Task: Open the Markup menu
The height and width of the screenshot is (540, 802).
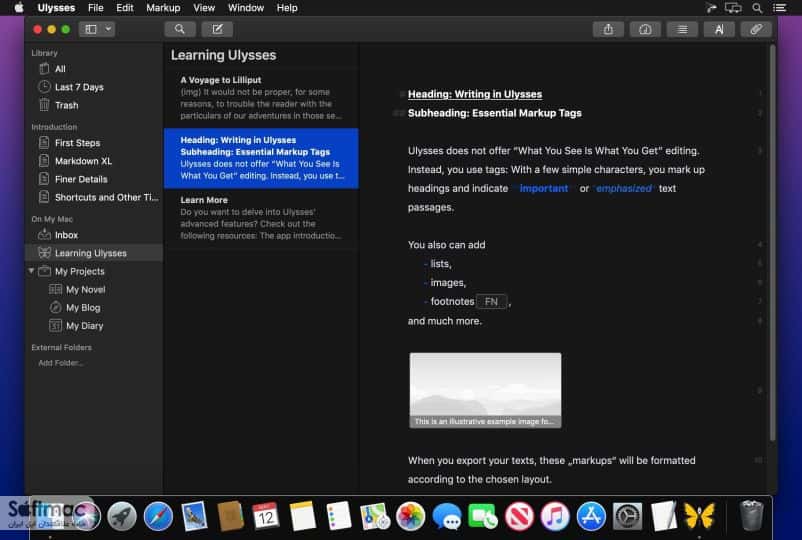Action: coord(163,8)
